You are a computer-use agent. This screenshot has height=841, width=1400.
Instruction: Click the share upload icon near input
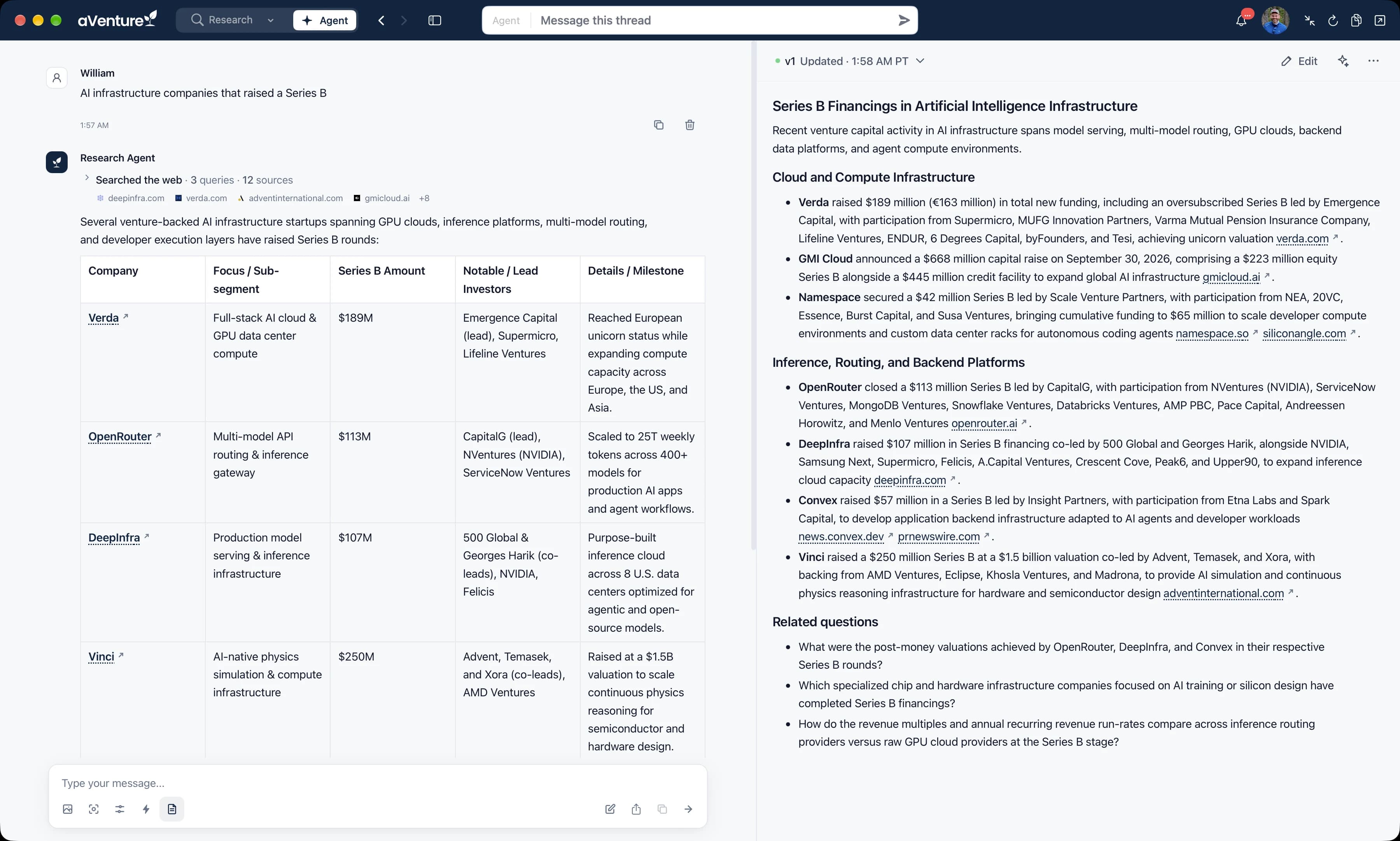tap(636, 809)
